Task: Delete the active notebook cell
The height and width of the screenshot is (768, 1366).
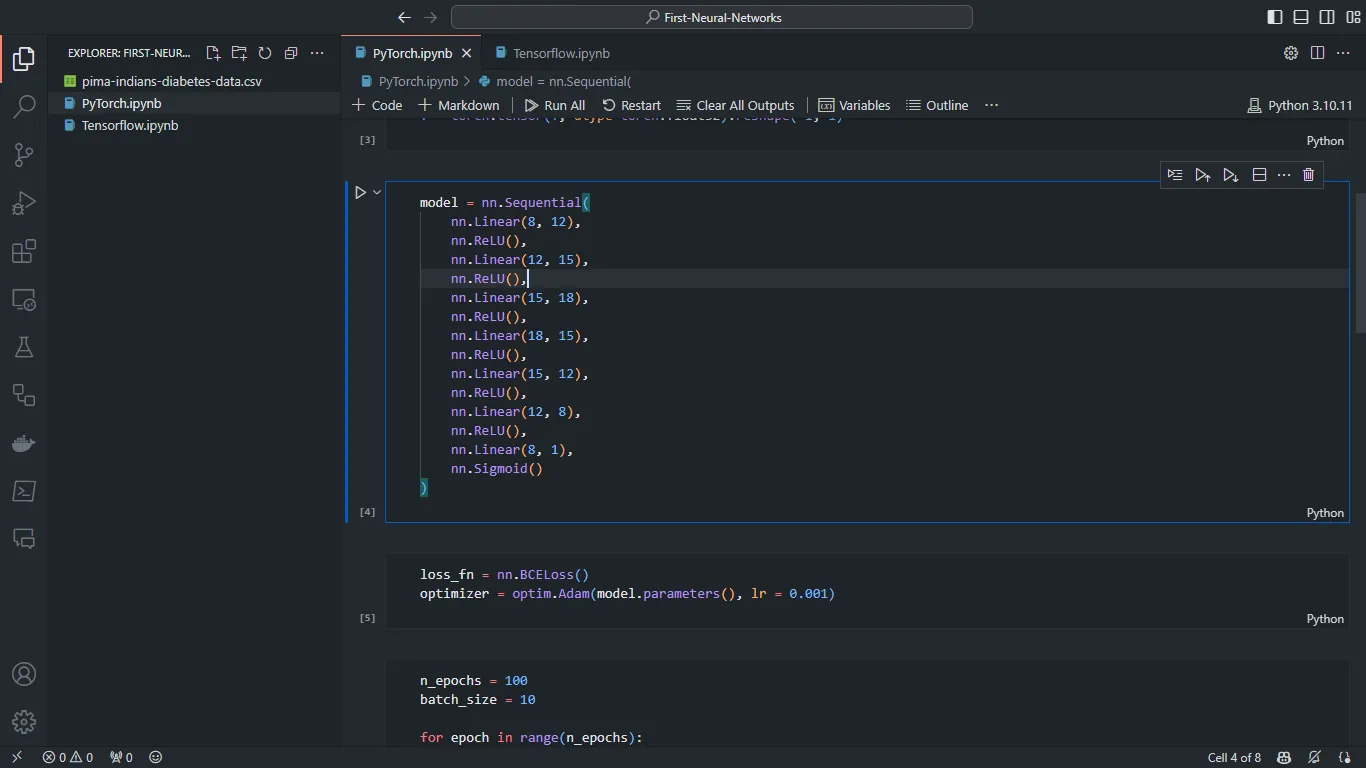Action: point(1308,175)
